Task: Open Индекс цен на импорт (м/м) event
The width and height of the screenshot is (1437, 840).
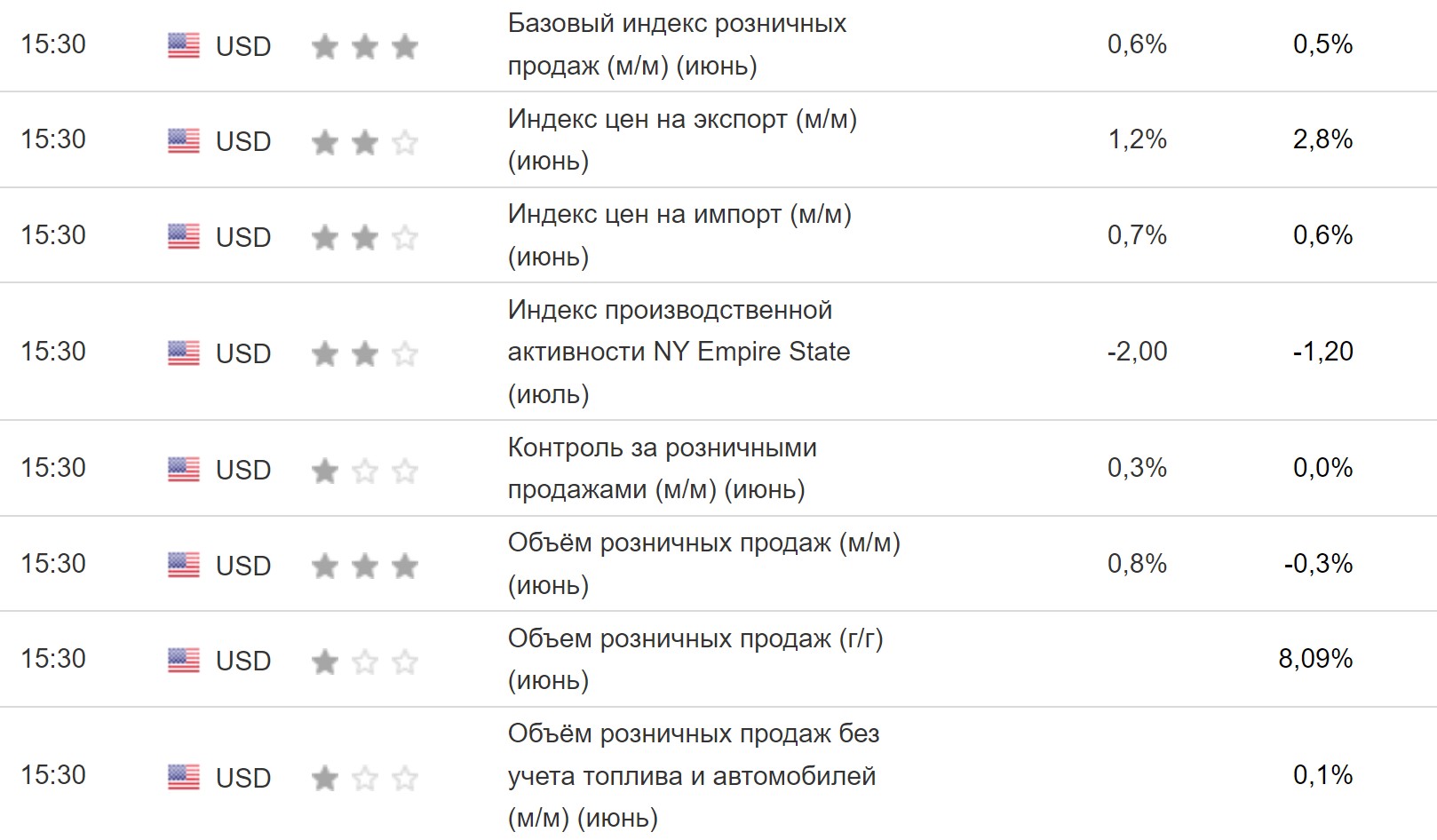Action: tap(679, 235)
